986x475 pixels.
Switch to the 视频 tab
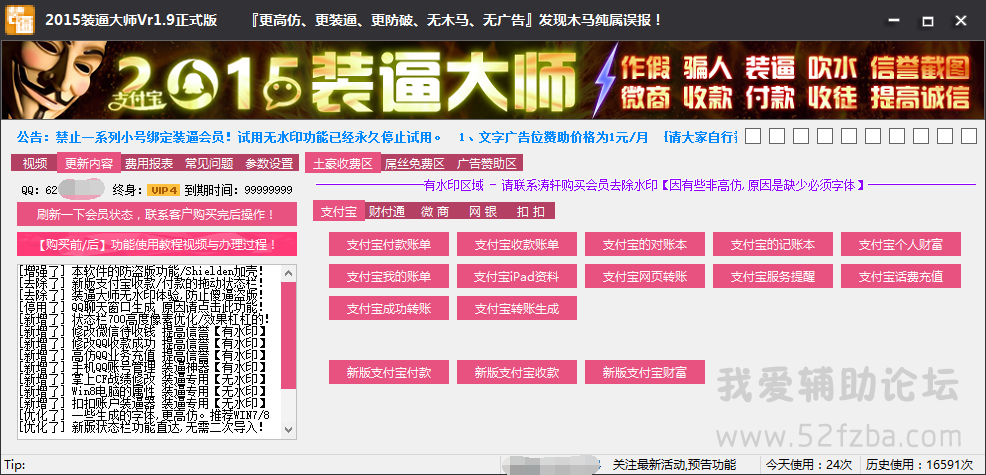click(35, 164)
